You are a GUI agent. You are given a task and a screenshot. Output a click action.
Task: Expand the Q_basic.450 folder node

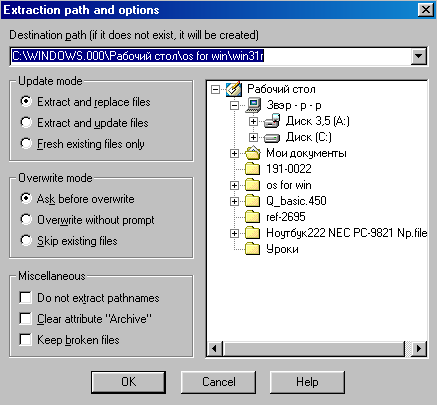click(234, 201)
